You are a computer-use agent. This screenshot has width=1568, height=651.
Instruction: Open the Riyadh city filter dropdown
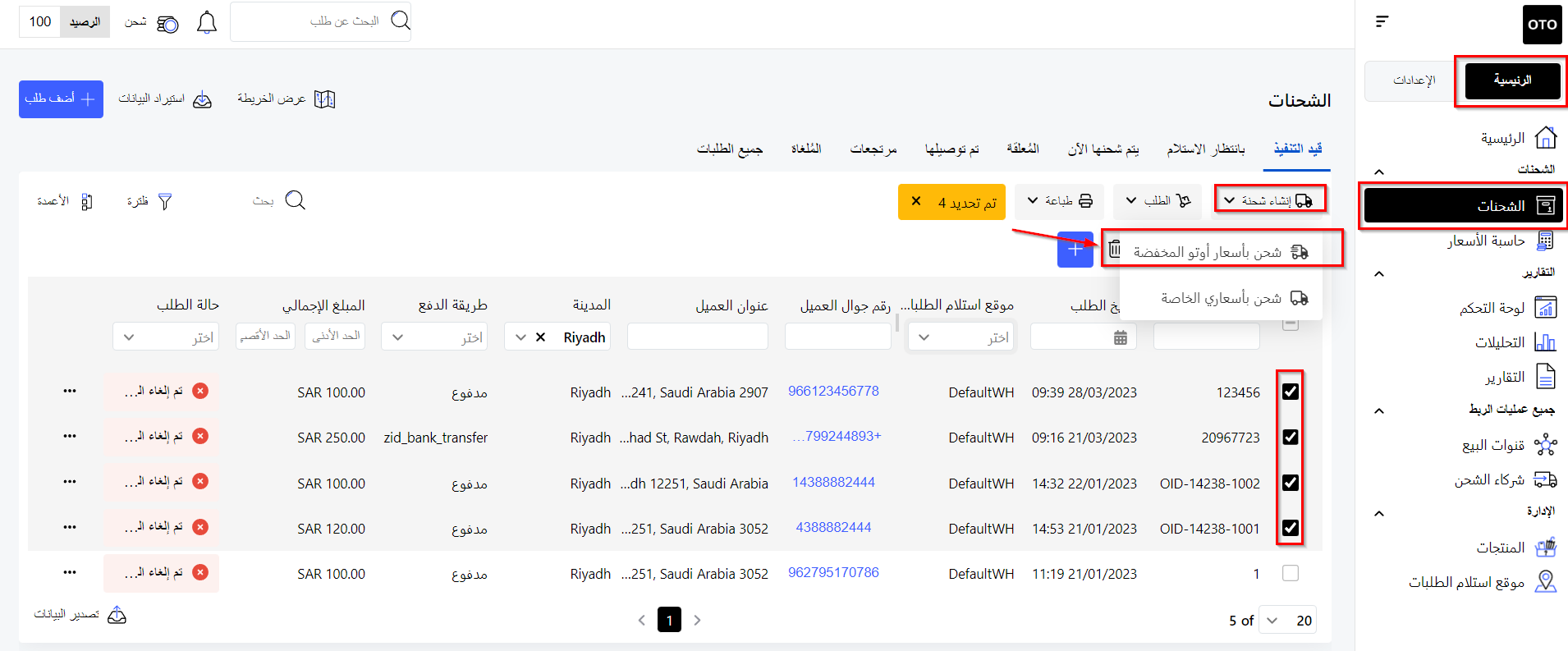[520, 337]
